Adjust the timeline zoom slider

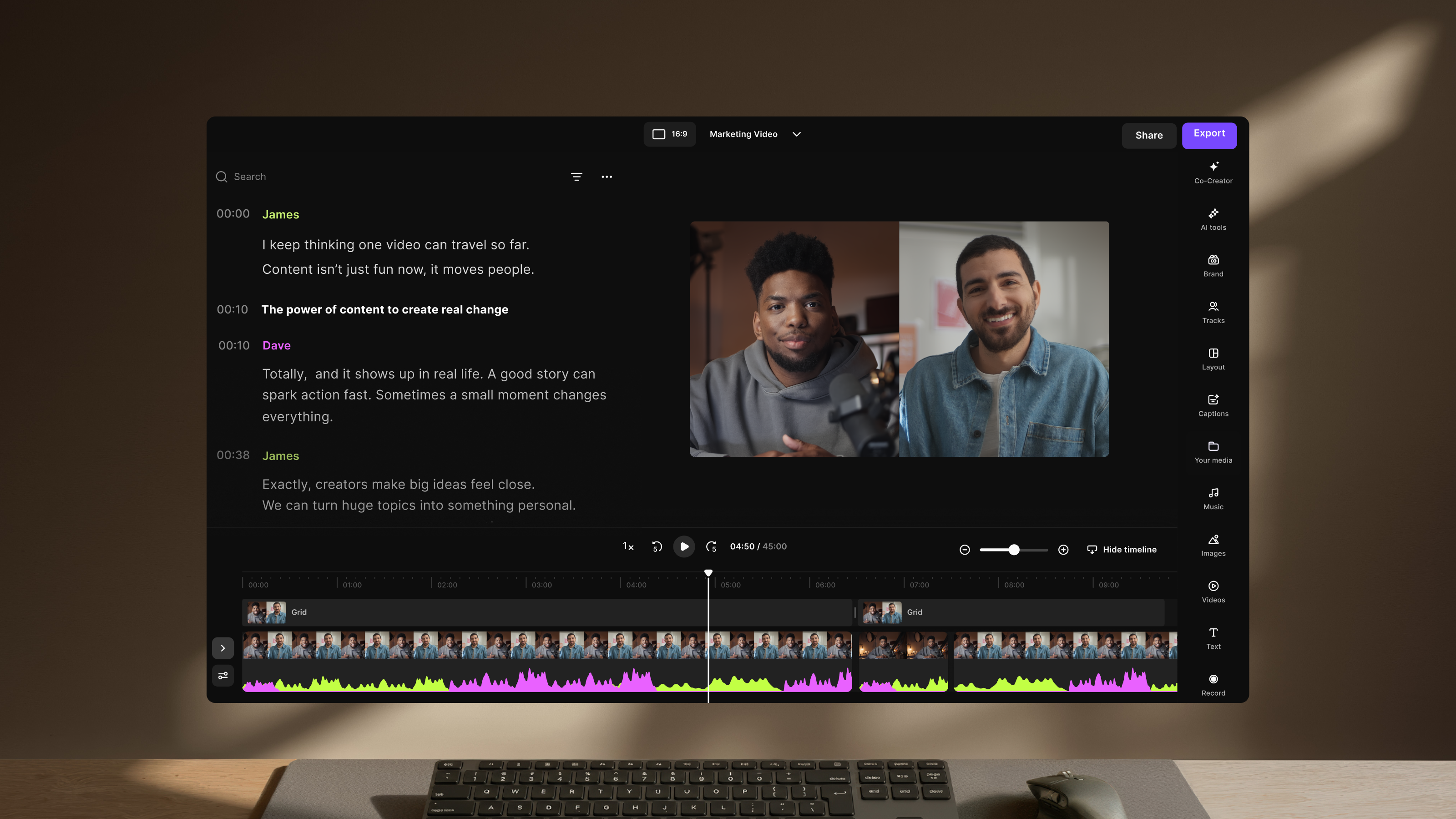pyautogui.click(x=1014, y=549)
